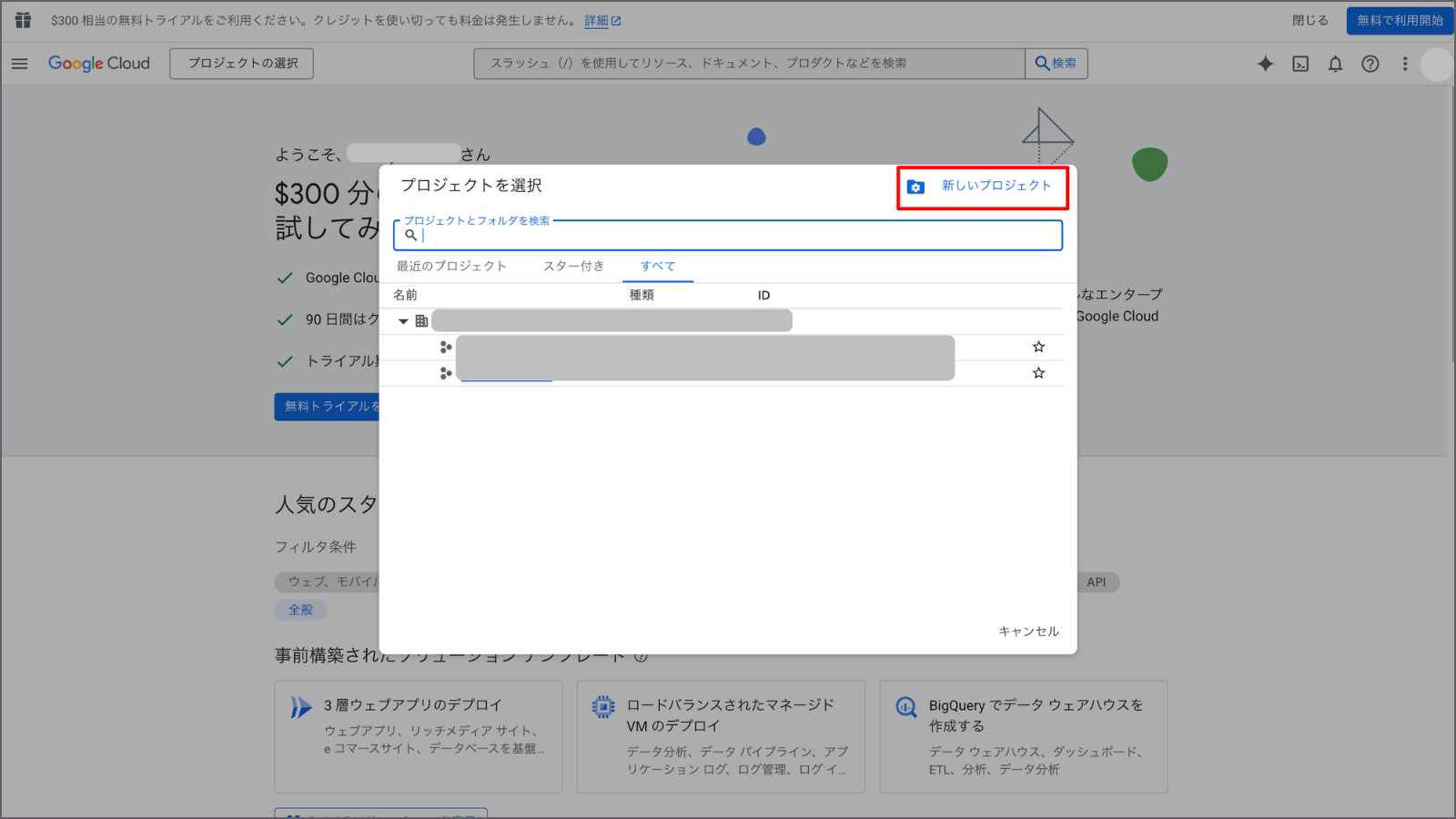Click the 名前 column header
This screenshot has height=819, width=1456.
click(x=405, y=295)
